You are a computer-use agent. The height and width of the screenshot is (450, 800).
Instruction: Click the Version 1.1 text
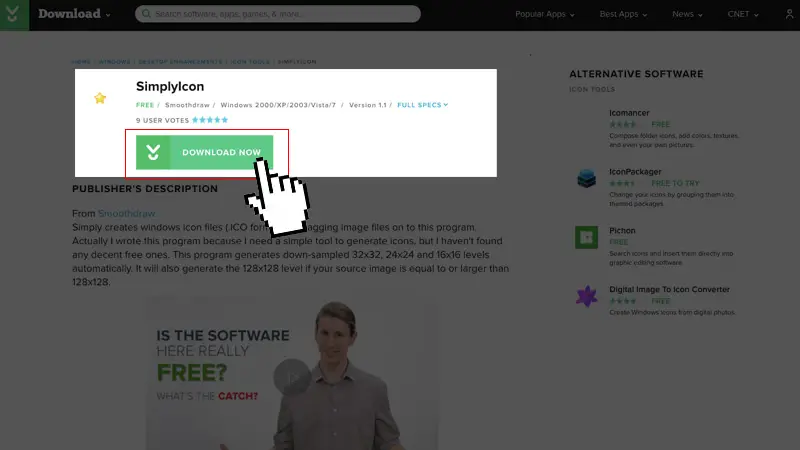[367, 105]
